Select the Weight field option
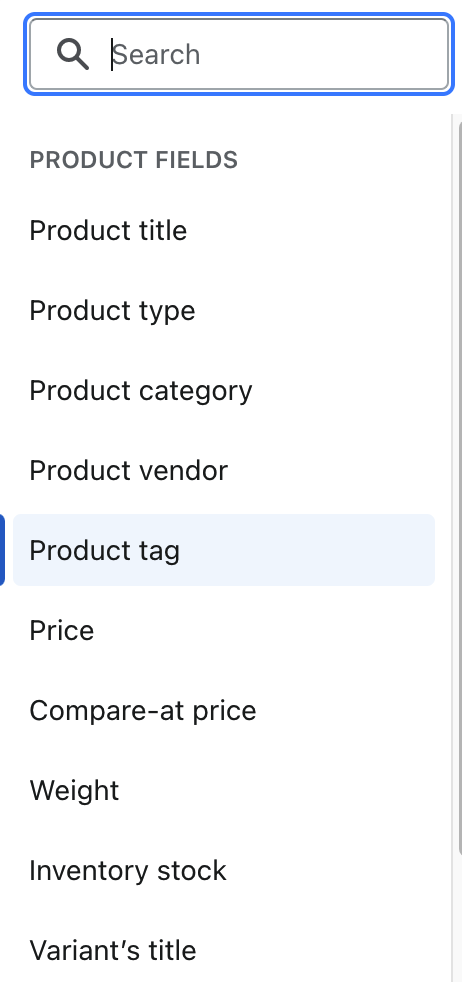462x982 pixels. 223,790
